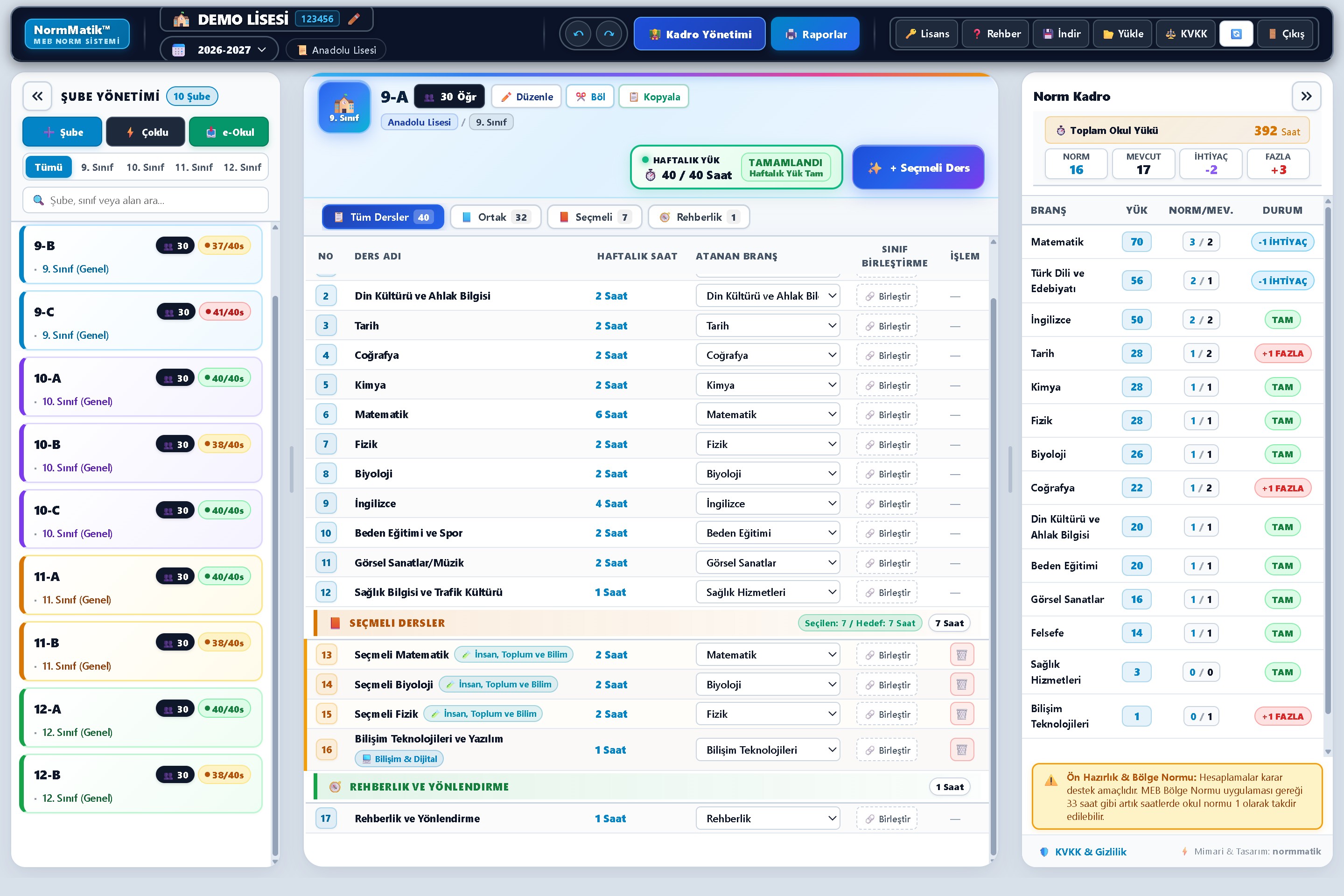Viewport: 1344px width, 896px height.
Task: Filter branches by Tümü
Action: pos(49,167)
